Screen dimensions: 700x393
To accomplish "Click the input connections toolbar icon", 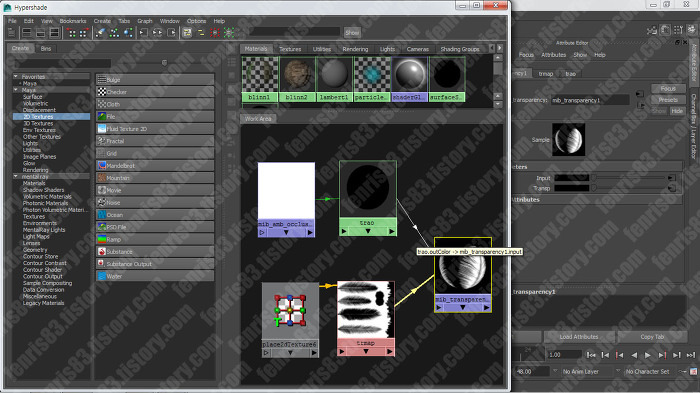I will (143, 33).
